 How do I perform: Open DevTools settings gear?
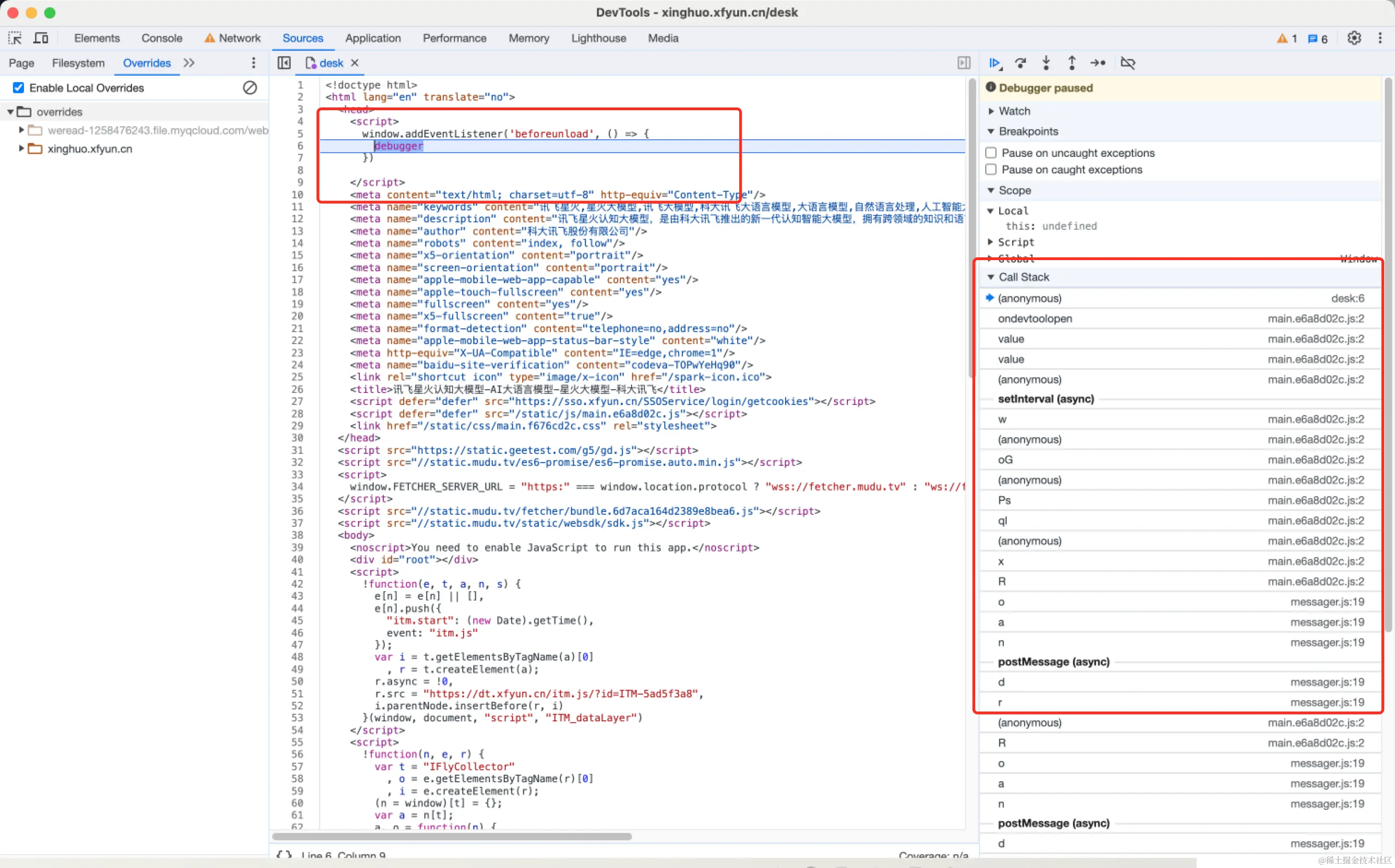[1353, 38]
